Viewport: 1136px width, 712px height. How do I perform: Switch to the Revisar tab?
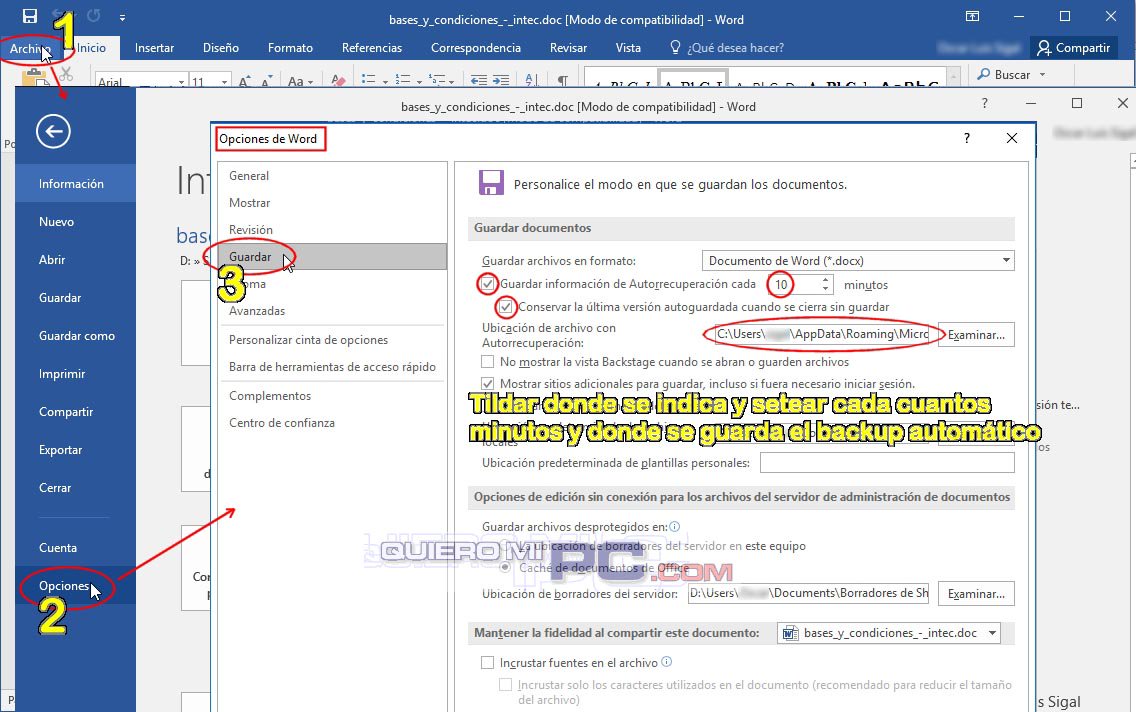tap(569, 48)
